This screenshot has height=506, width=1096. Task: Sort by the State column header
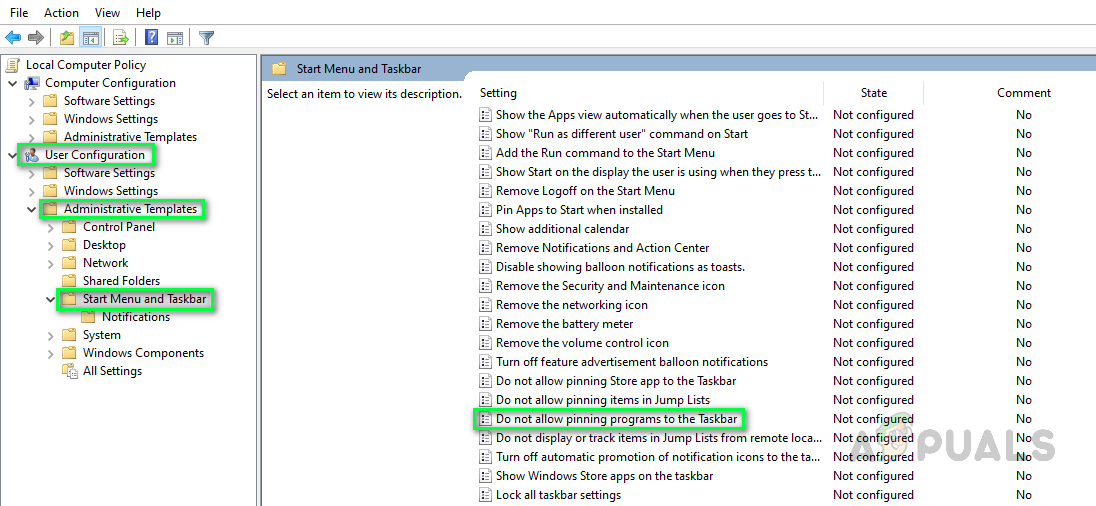point(874,93)
